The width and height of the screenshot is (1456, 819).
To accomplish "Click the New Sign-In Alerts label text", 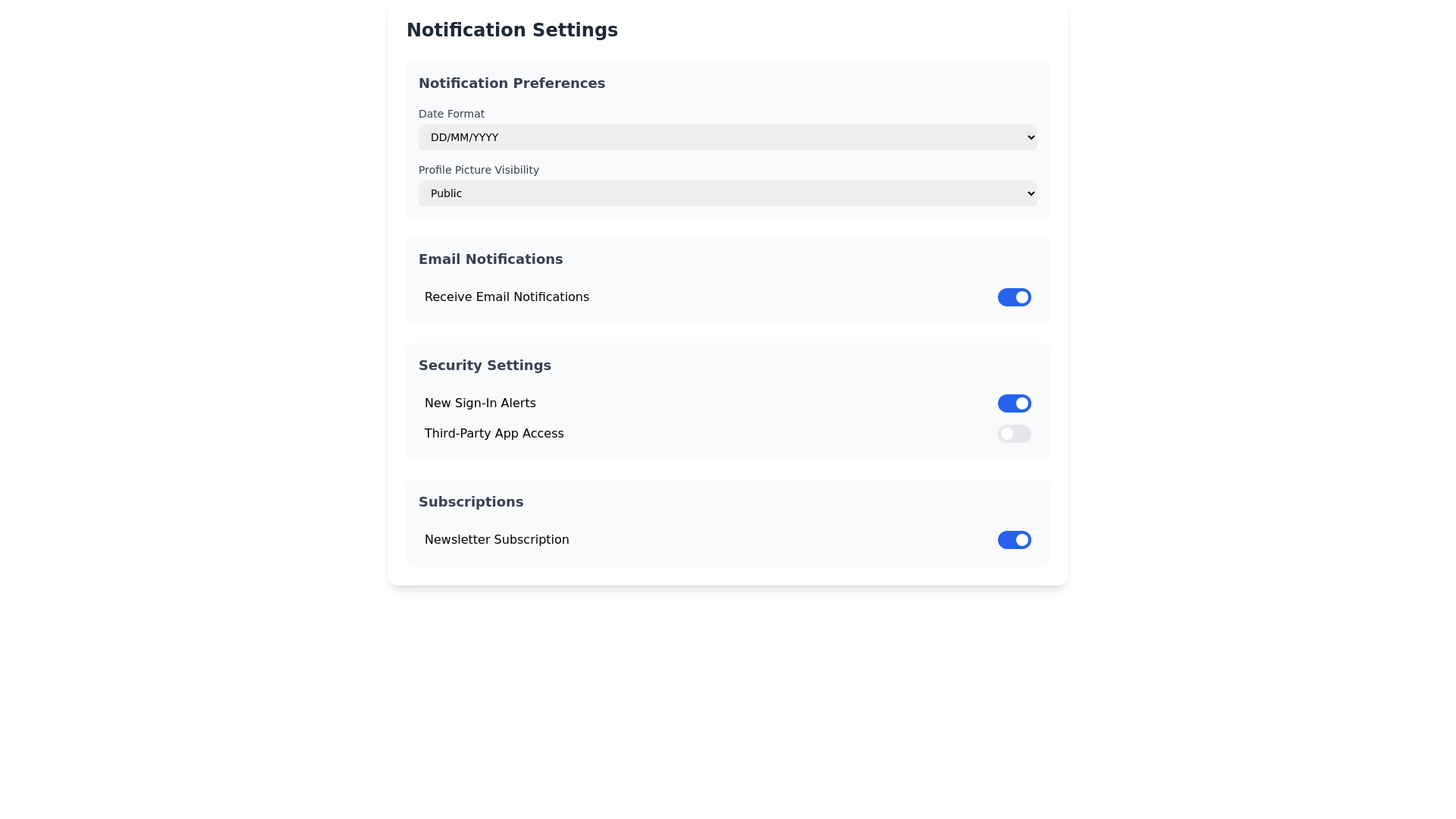I will [480, 403].
